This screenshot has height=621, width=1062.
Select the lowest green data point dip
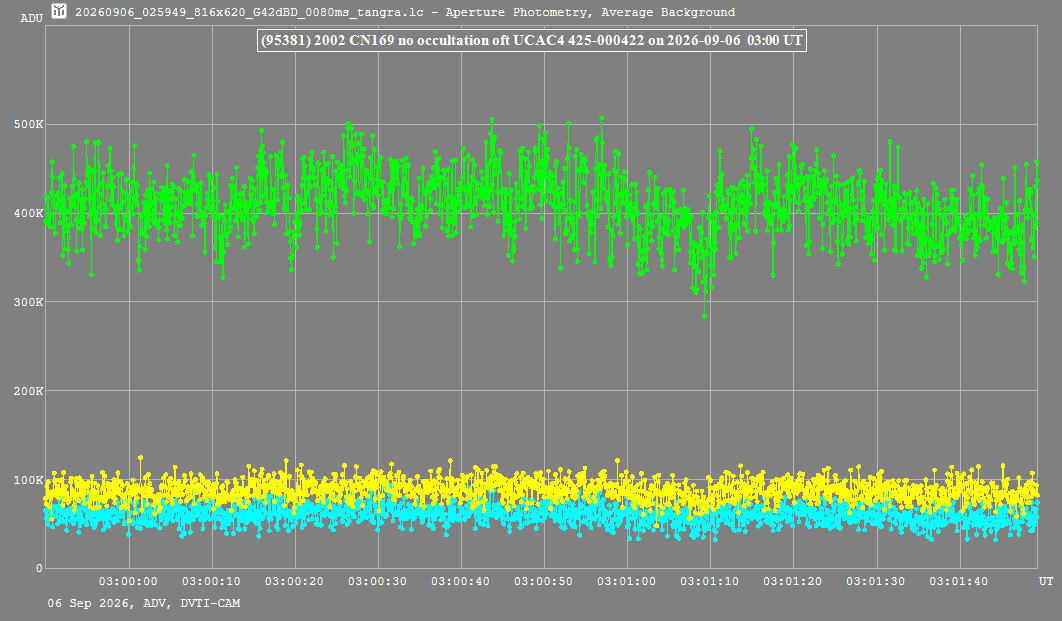pyautogui.click(x=704, y=316)
